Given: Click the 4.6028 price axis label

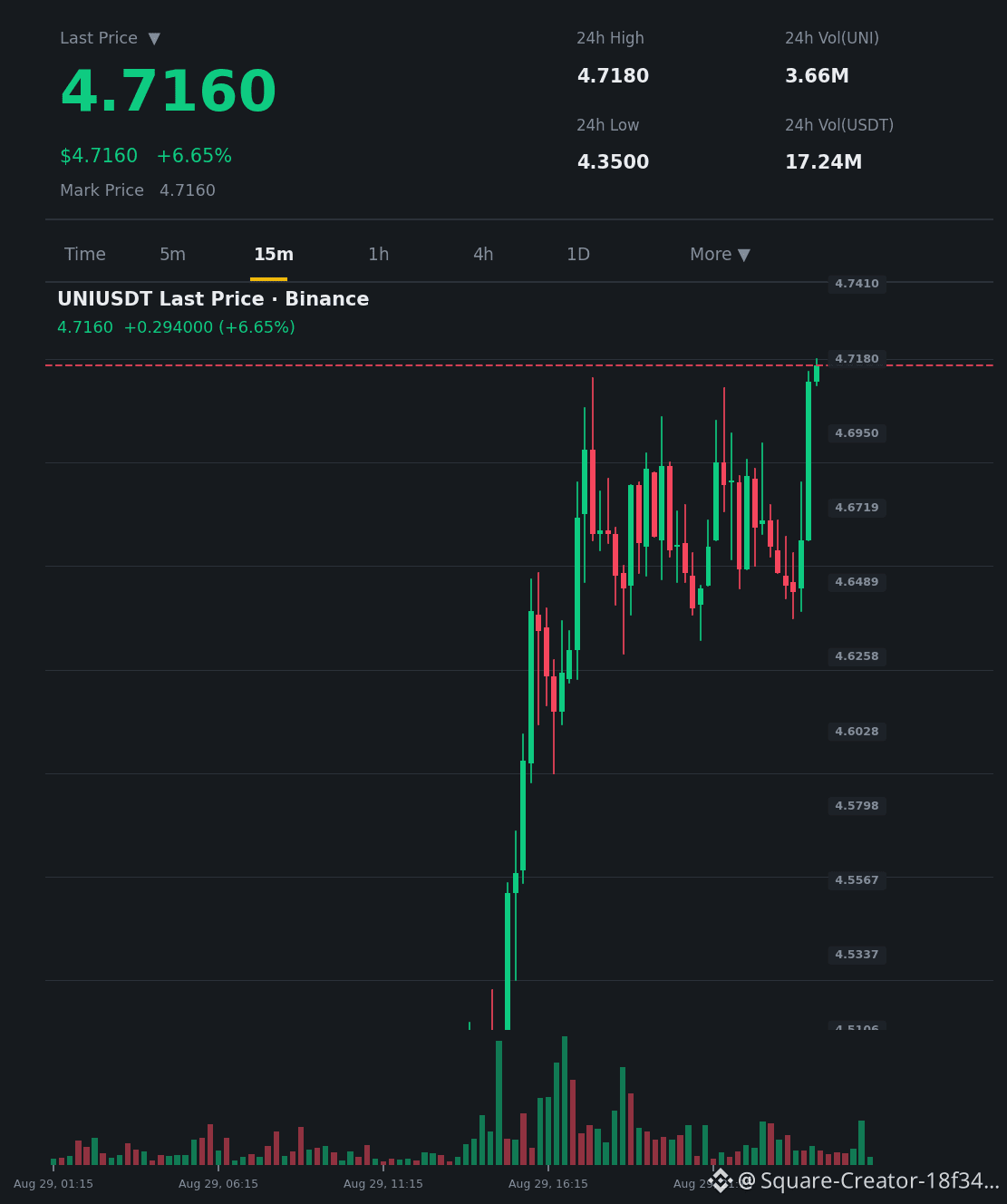Looking at the screenshot, I should [857, 732].
